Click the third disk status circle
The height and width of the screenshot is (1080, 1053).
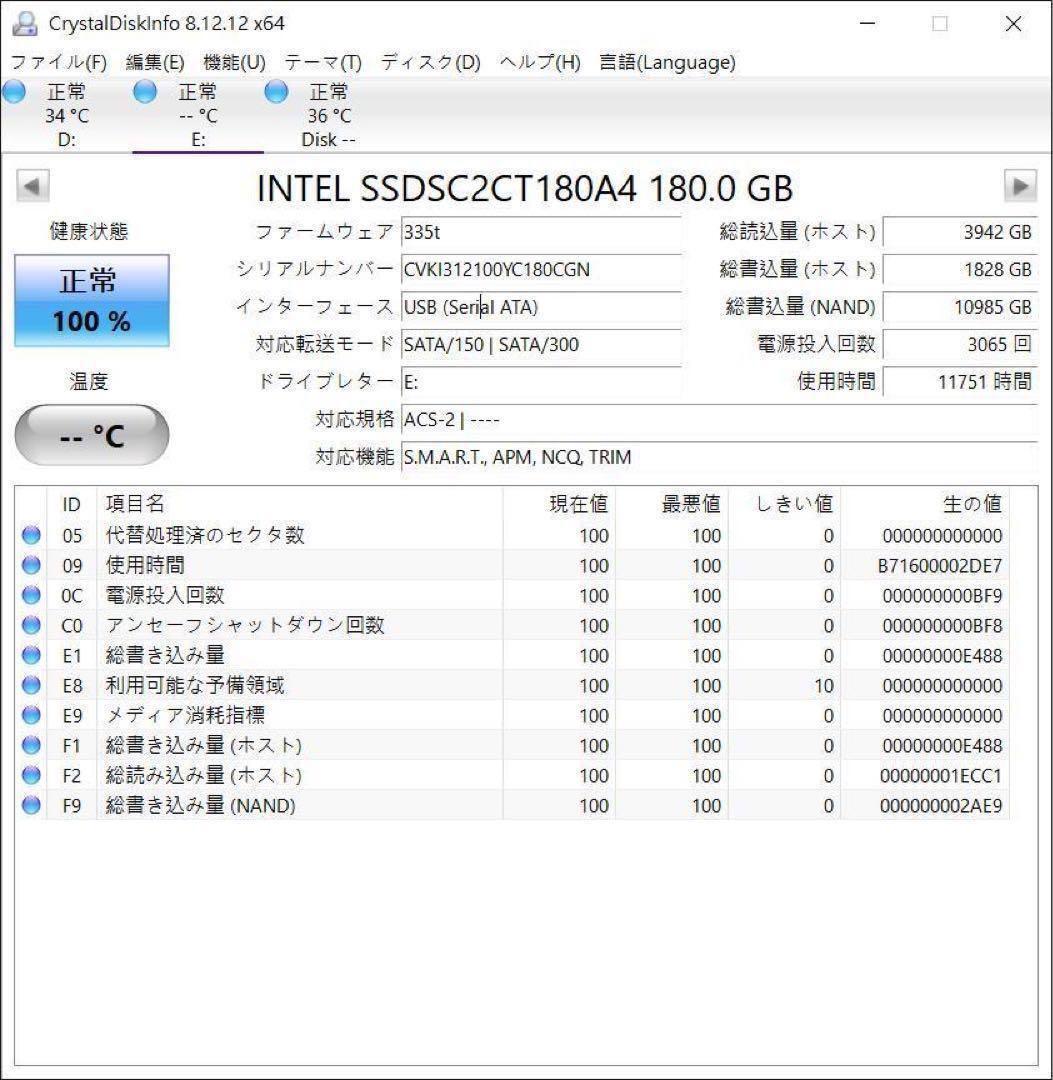click(275, 91)
